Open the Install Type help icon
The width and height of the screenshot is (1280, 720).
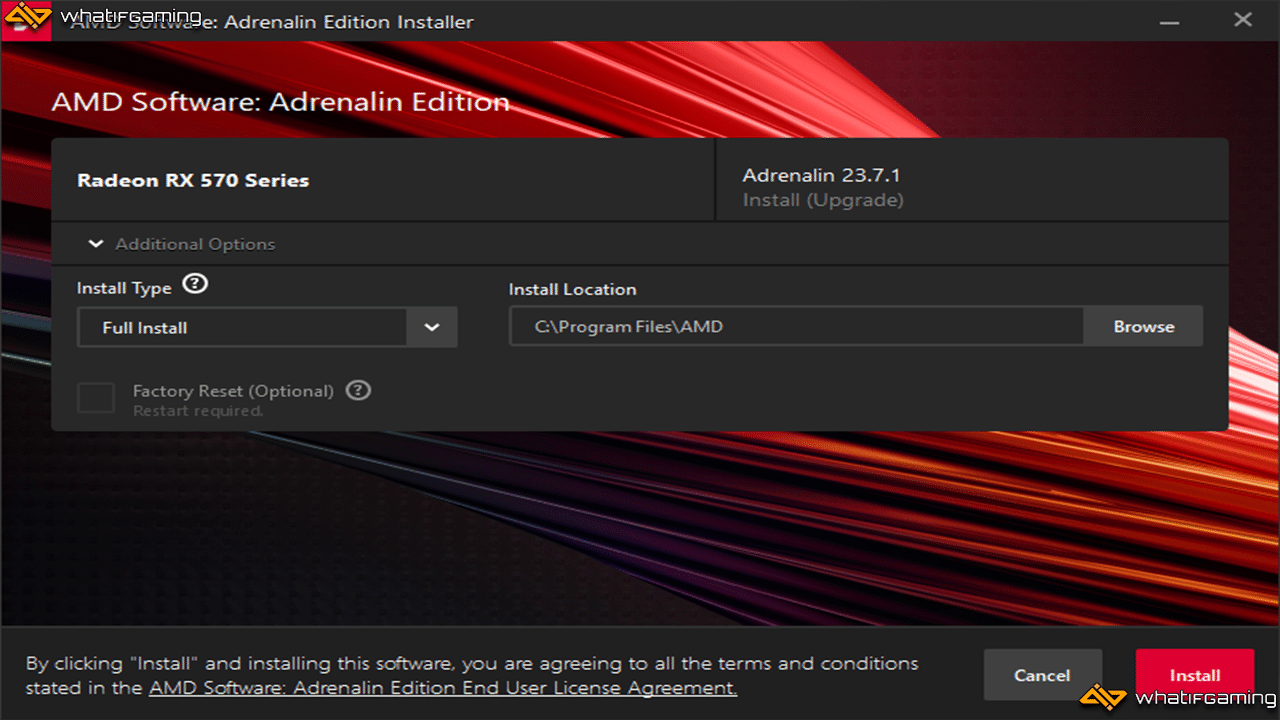[196, 284]
